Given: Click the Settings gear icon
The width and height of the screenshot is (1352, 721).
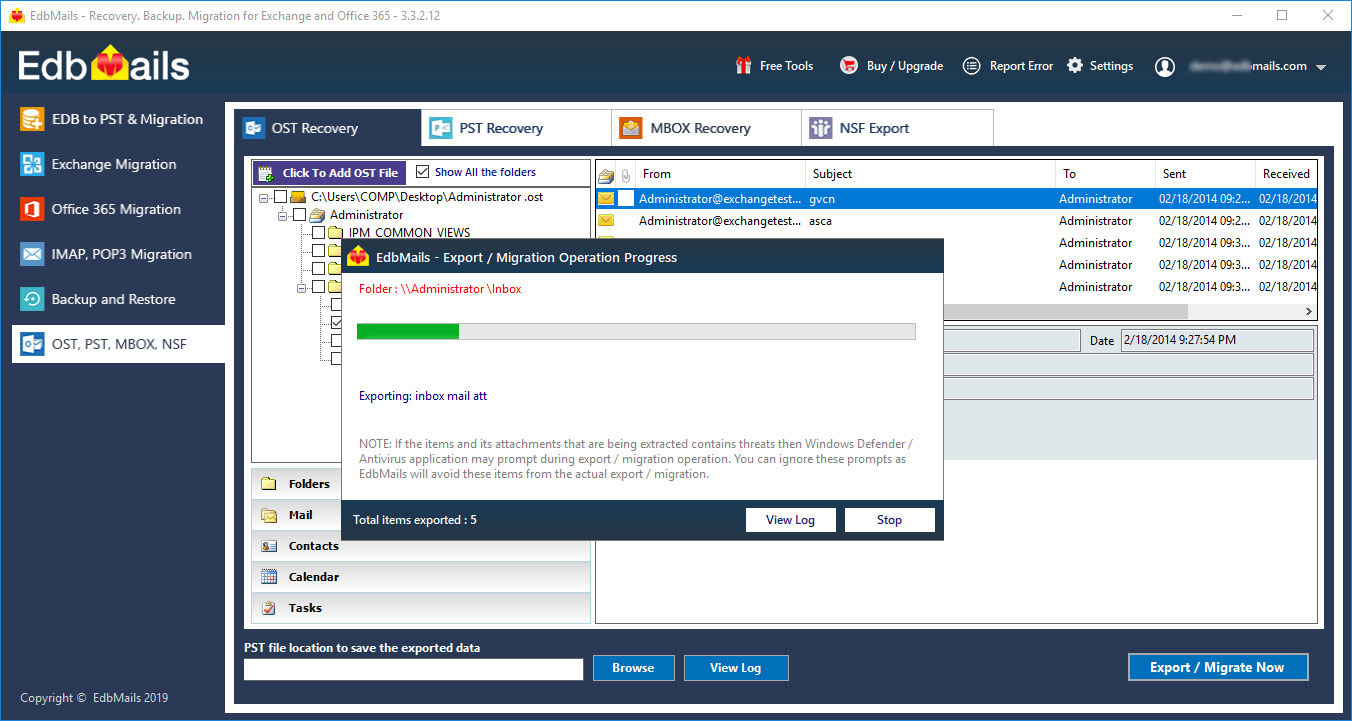Looking at the screenshot, I should pyautogui.click(x=1075, y=66).
